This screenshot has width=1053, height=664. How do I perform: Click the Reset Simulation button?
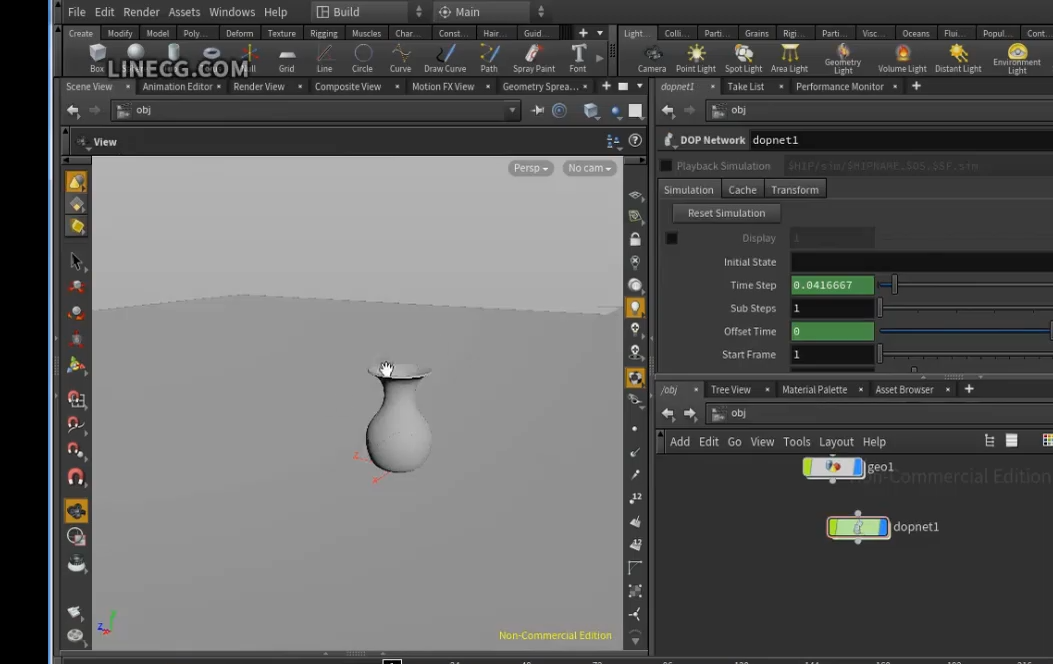coord(726,213)
